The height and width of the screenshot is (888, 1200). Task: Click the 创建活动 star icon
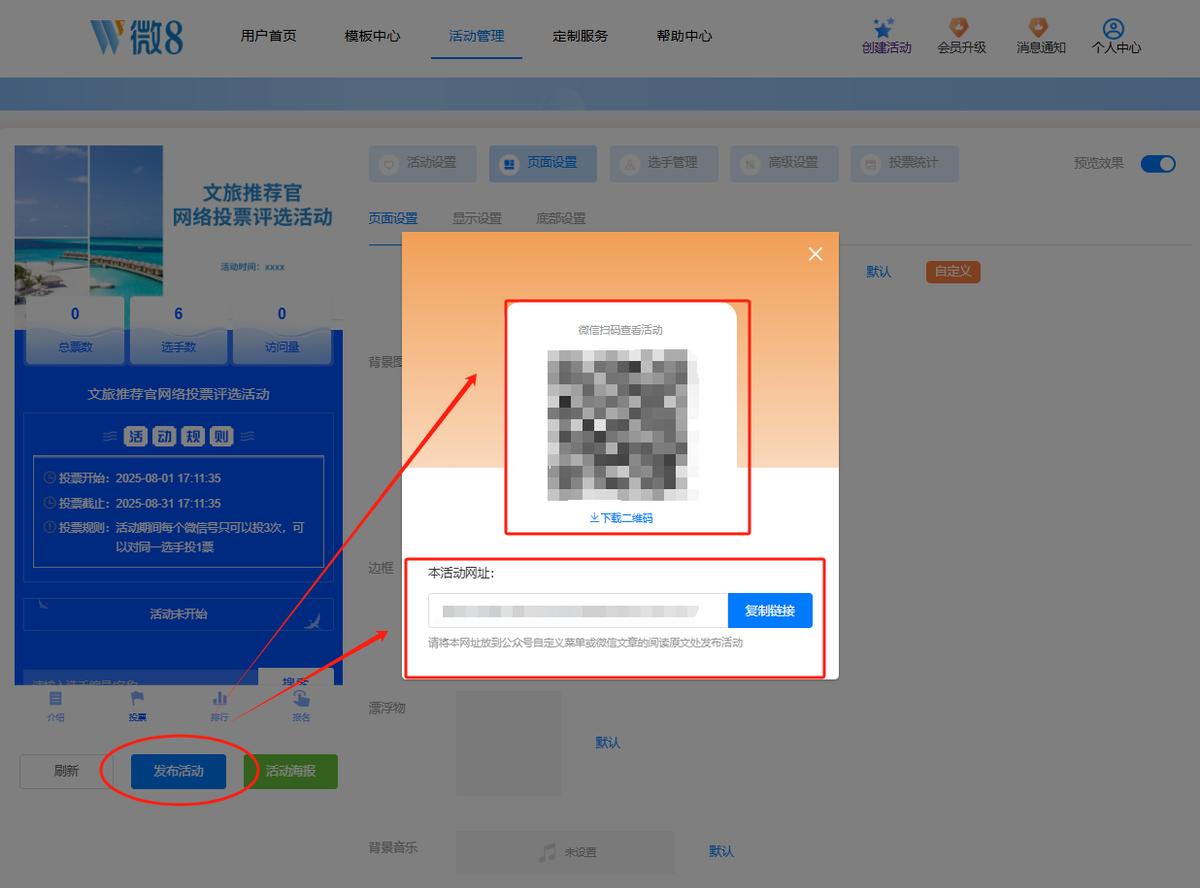click(x=884, y=28)
